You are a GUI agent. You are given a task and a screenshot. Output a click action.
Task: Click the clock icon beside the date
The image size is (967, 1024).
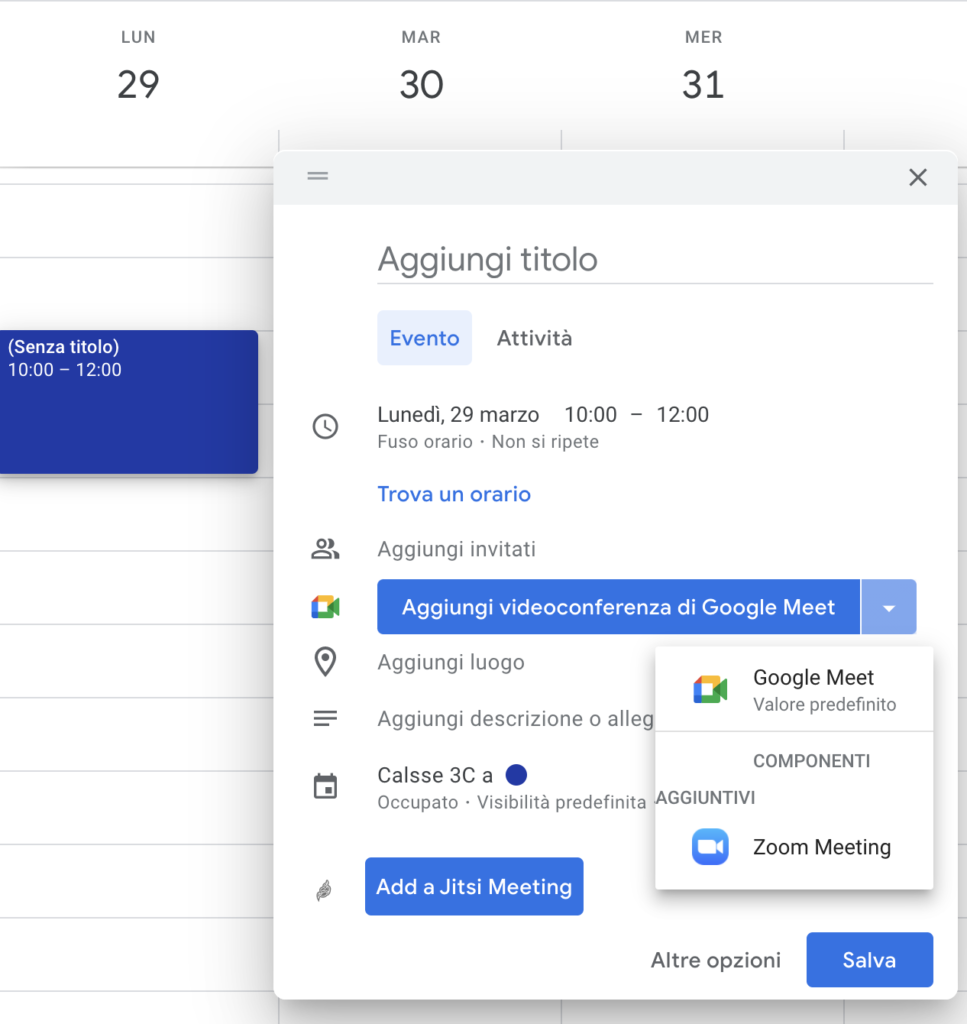coord(325,426)
